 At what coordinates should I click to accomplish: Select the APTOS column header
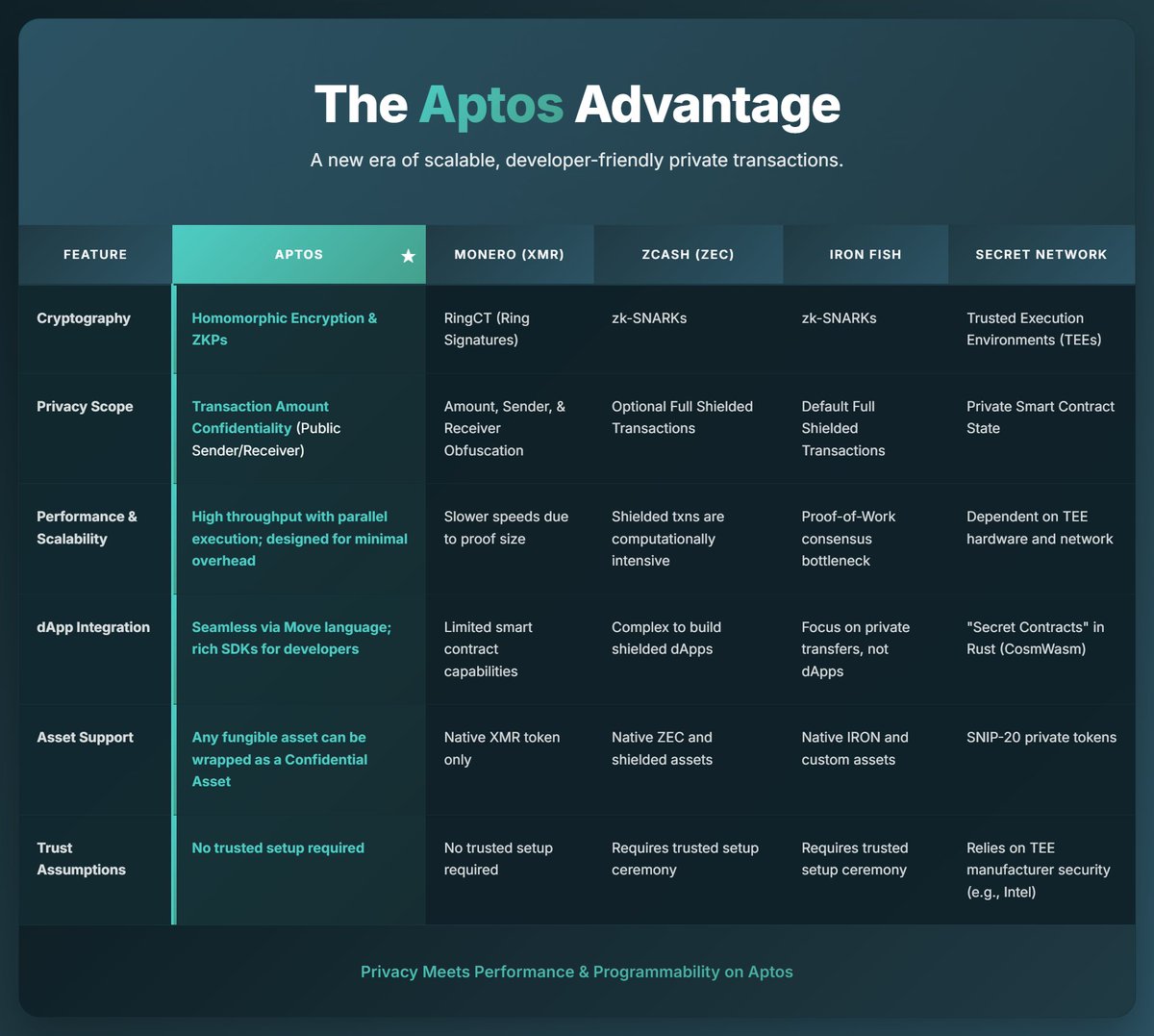coord(298,254)
